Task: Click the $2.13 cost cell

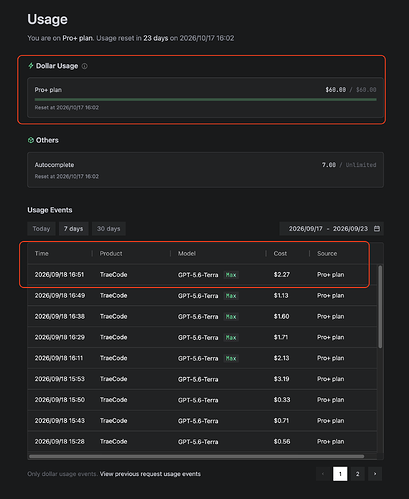Action: click(281, 358)
